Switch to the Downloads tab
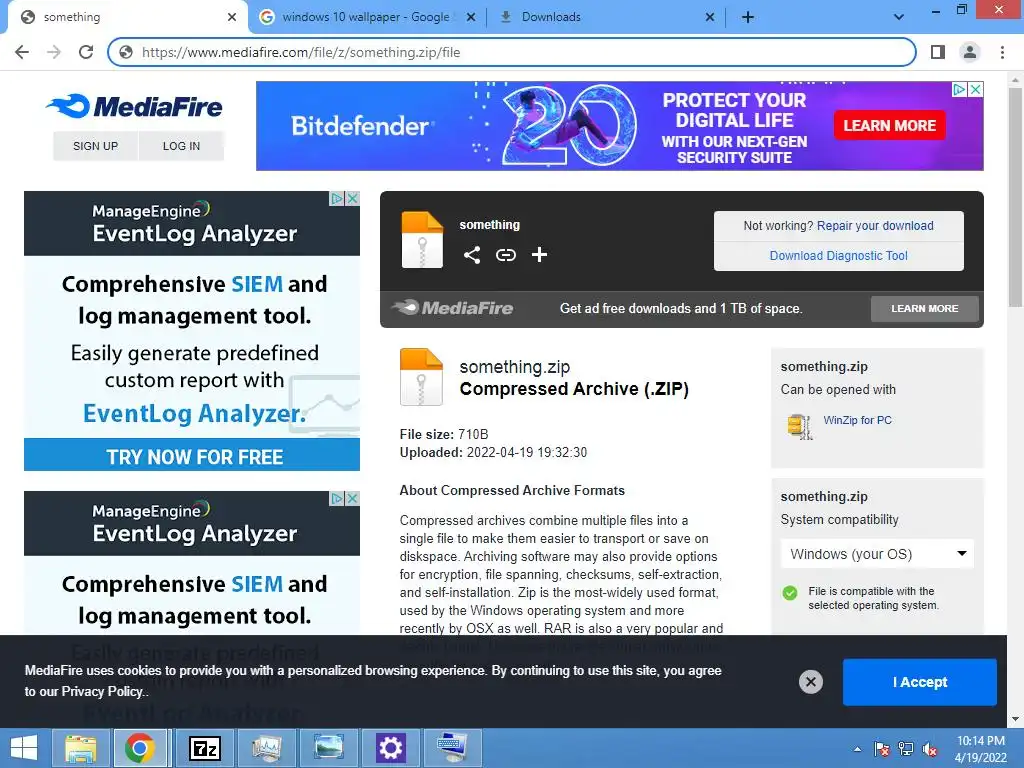The image size is (1024, 768). coord(607,17)
